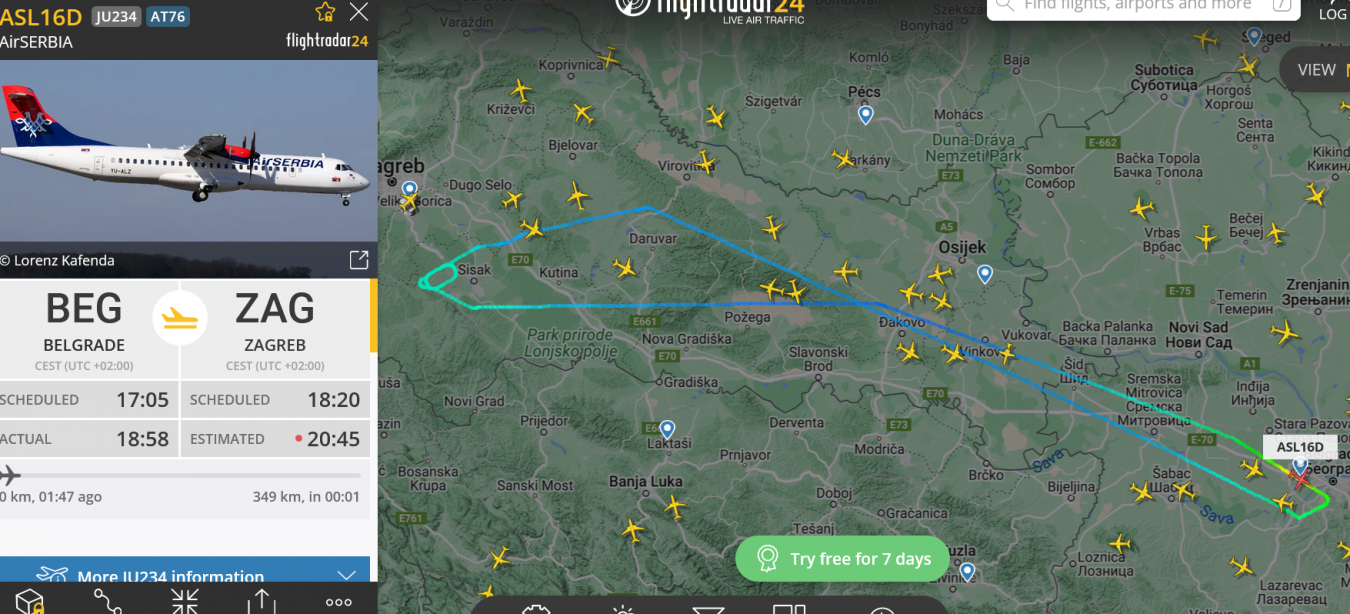
Task: Select the ASL16D aircraft label on map
Action: 1300,447
